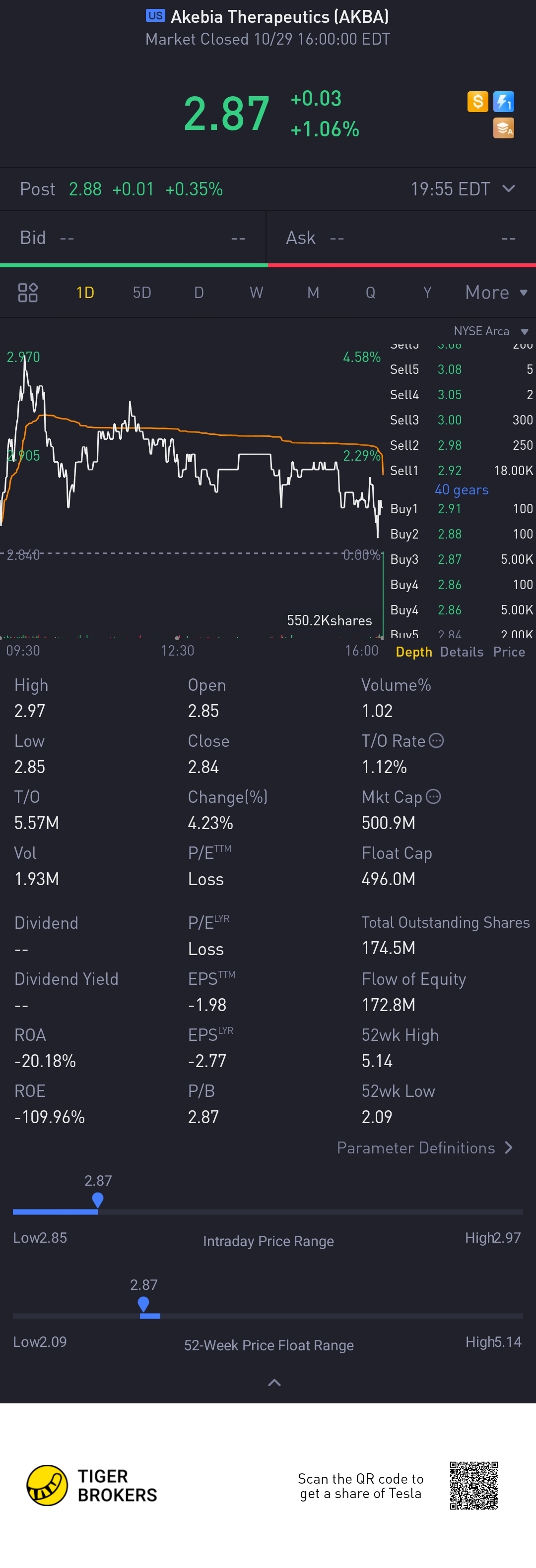Tap the 52wk Low value 2.09

(377, 1117)
